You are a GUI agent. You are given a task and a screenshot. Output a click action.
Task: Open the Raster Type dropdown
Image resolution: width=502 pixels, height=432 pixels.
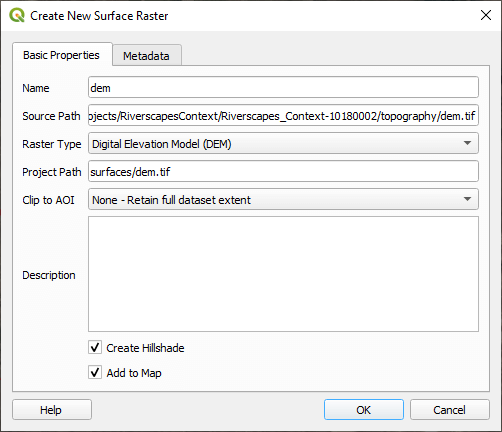(x=283, y=143)
